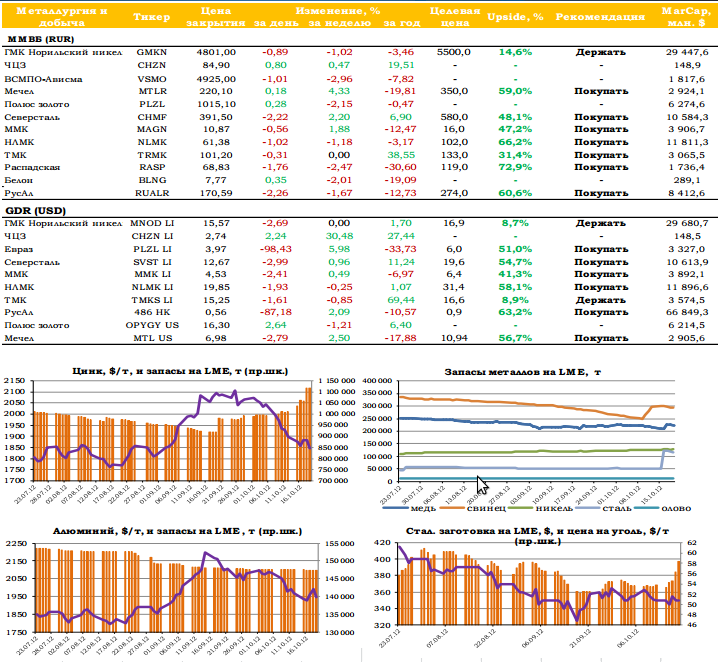This screenshot has width=718, height=666.
Task: Click the CHZN ticker cell
Action: click(x=152, y=65)
